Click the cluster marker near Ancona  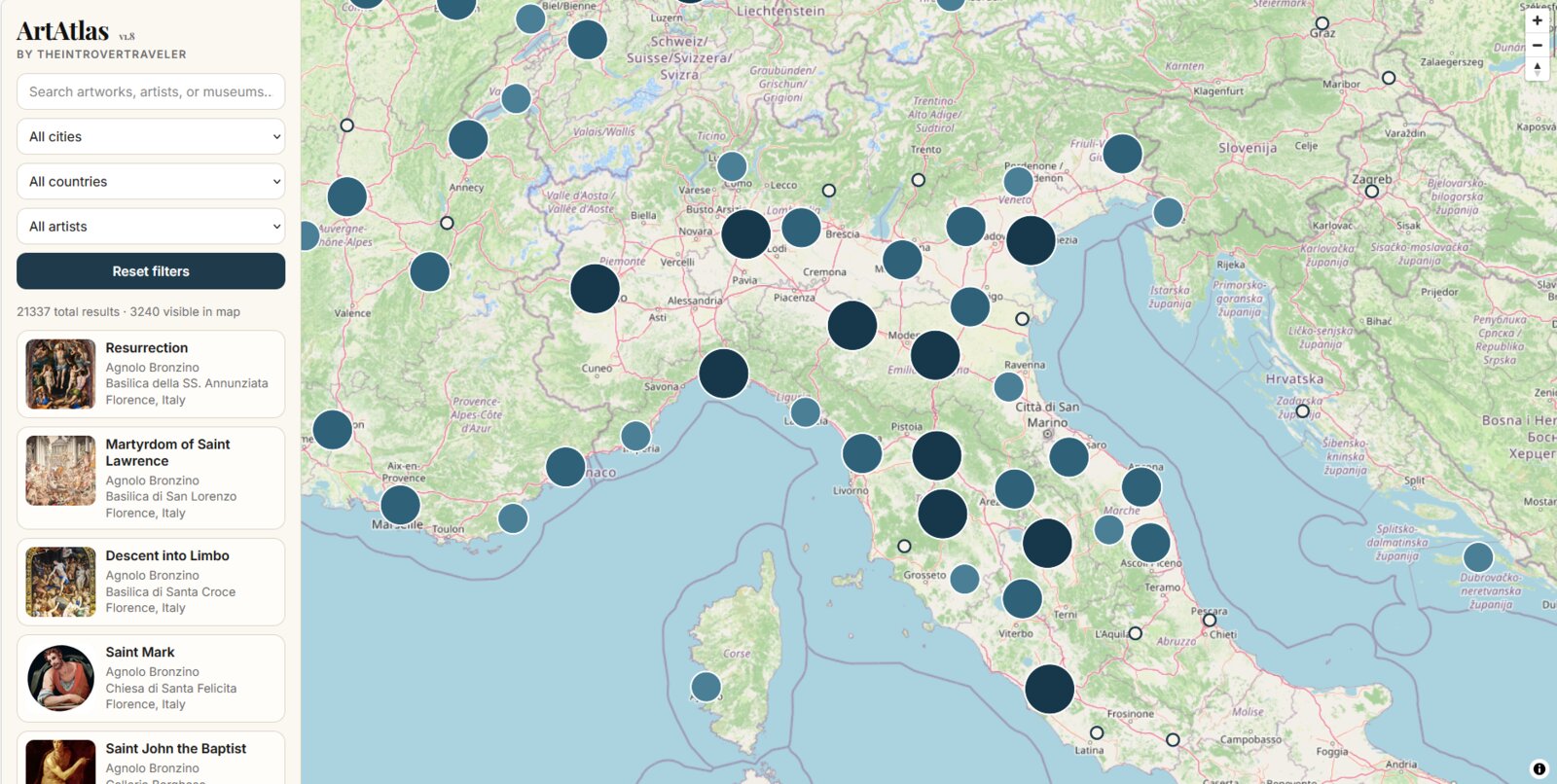point(1141,486)
